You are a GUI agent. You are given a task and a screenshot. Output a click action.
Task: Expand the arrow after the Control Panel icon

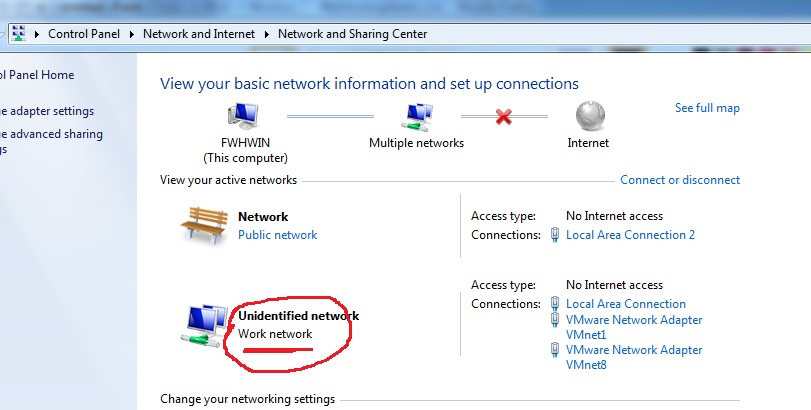click(x=37, y=34)
